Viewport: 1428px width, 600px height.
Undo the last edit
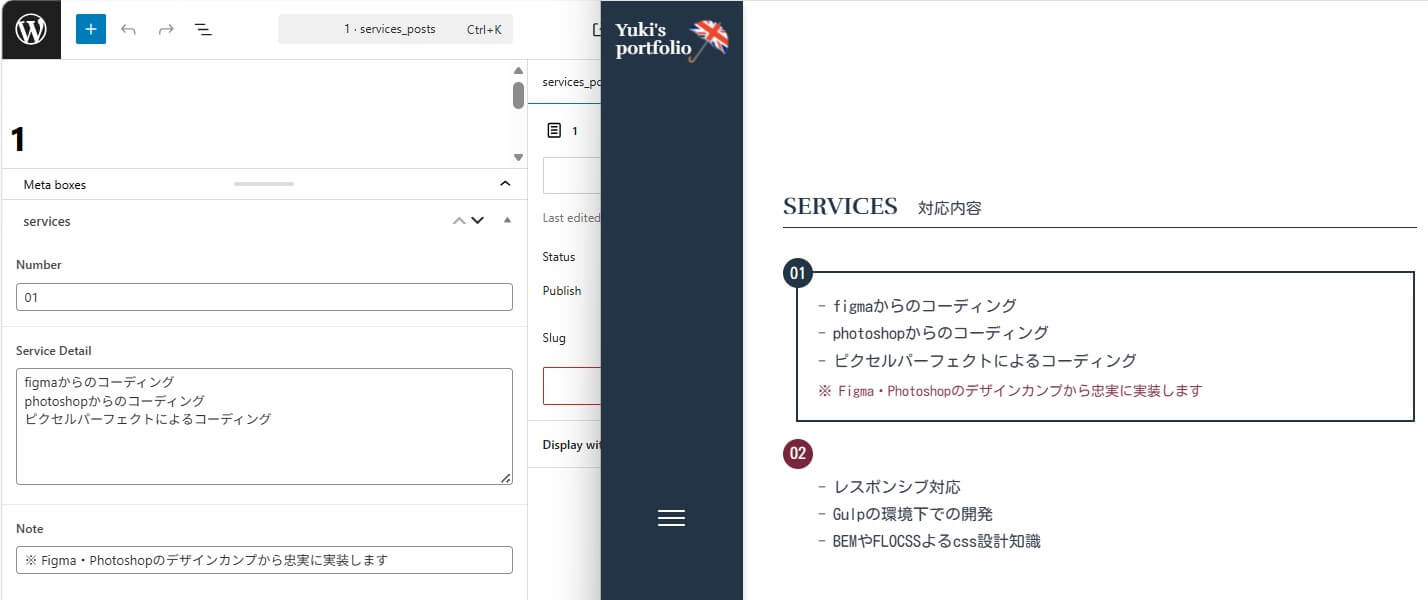[x=128, y=29]
